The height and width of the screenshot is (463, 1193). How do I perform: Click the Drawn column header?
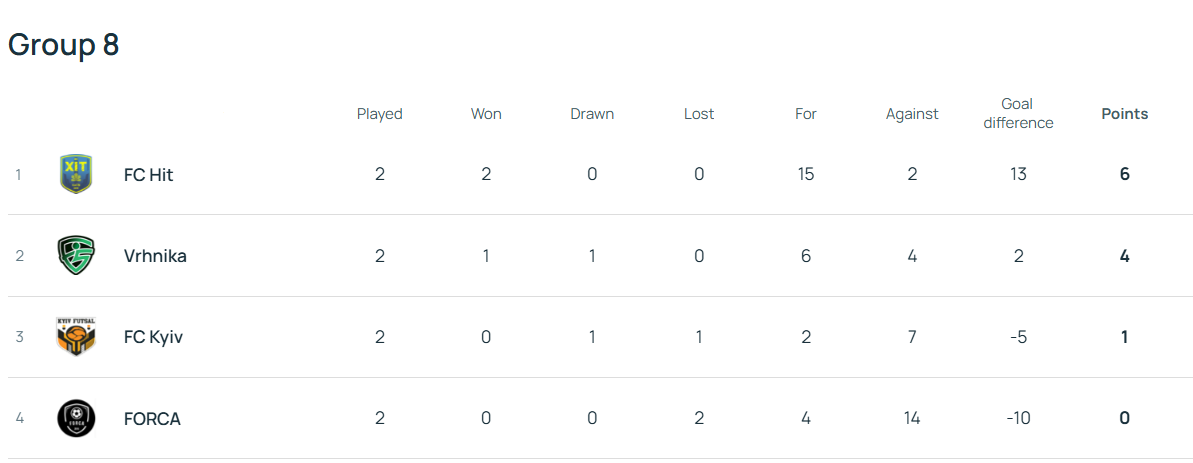click(592, 114)
